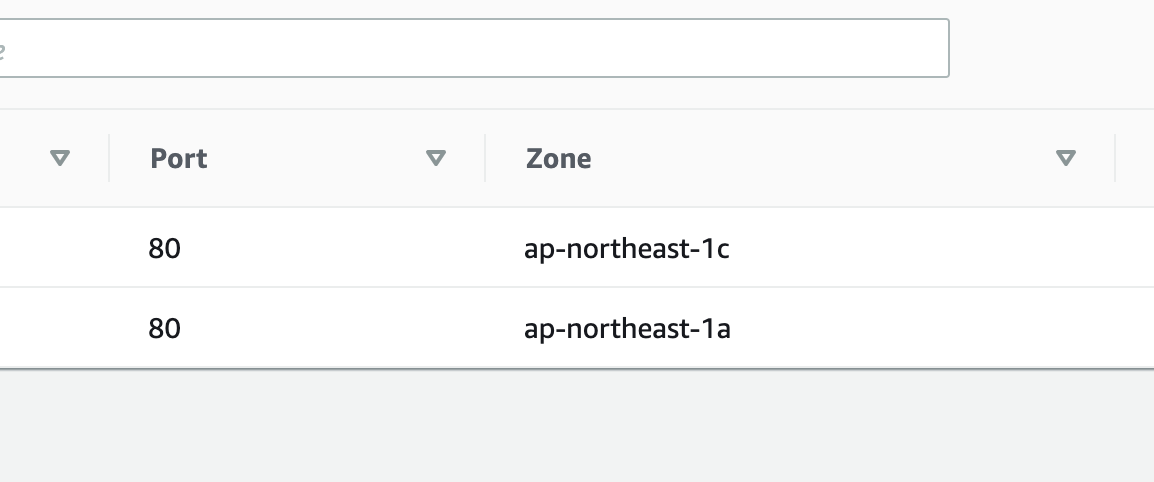Select the ap-northeast-1c zone cell

pyautogui.click(x=626, y=249)
